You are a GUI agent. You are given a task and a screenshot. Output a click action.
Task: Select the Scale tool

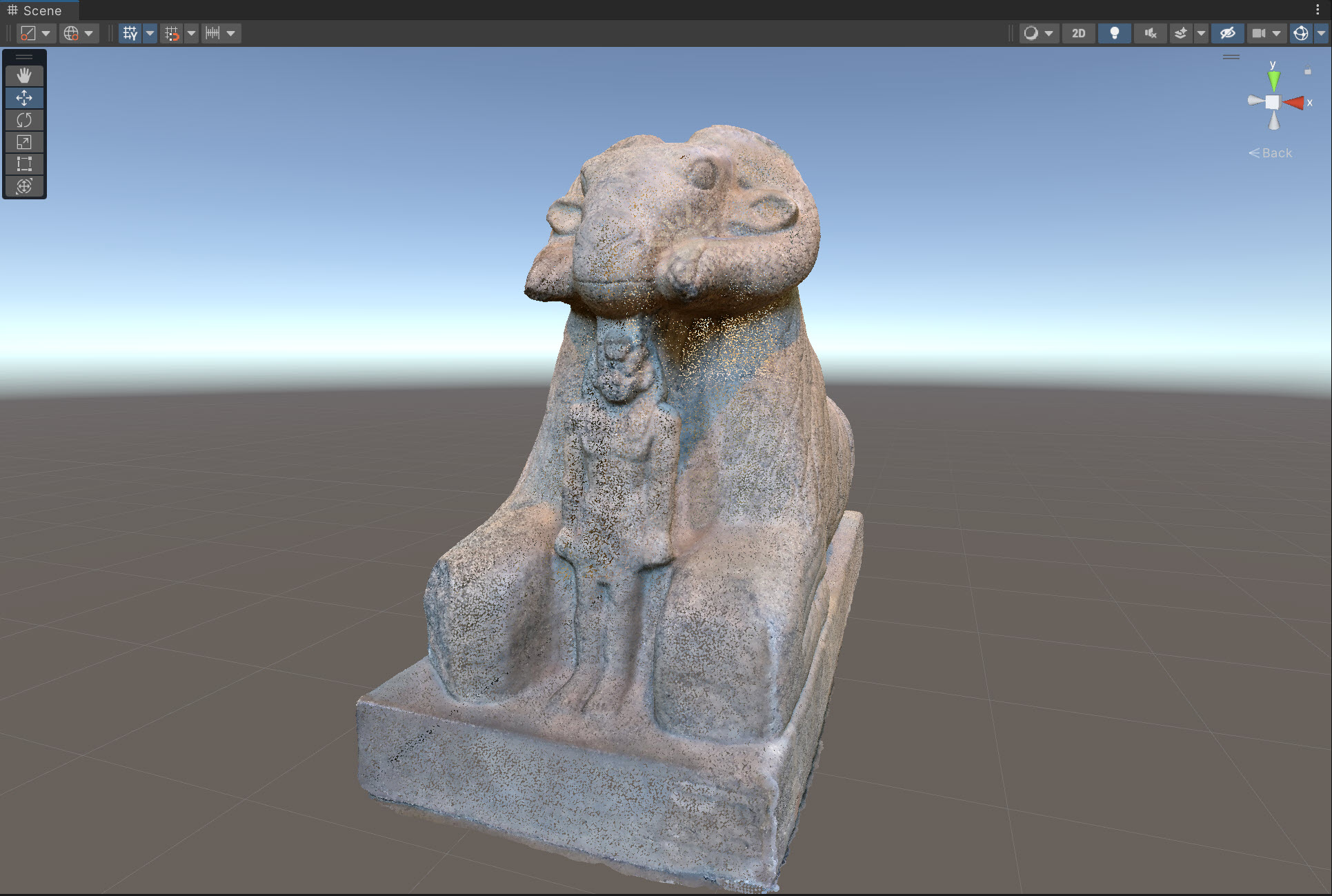coord(24,142)
